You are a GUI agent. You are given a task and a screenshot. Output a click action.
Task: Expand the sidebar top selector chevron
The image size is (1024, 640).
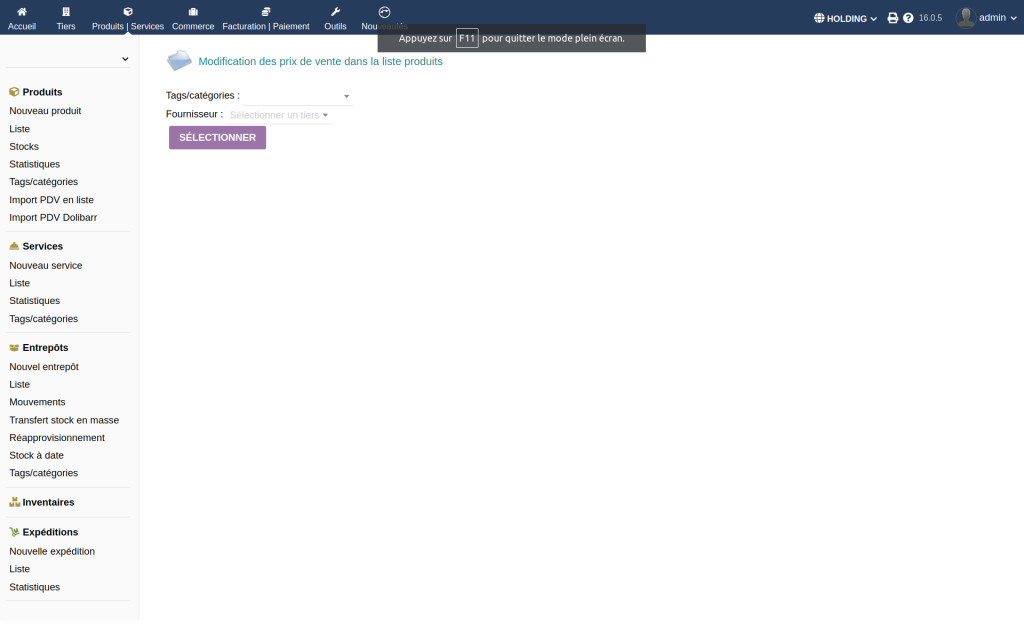tap(125, 59)
